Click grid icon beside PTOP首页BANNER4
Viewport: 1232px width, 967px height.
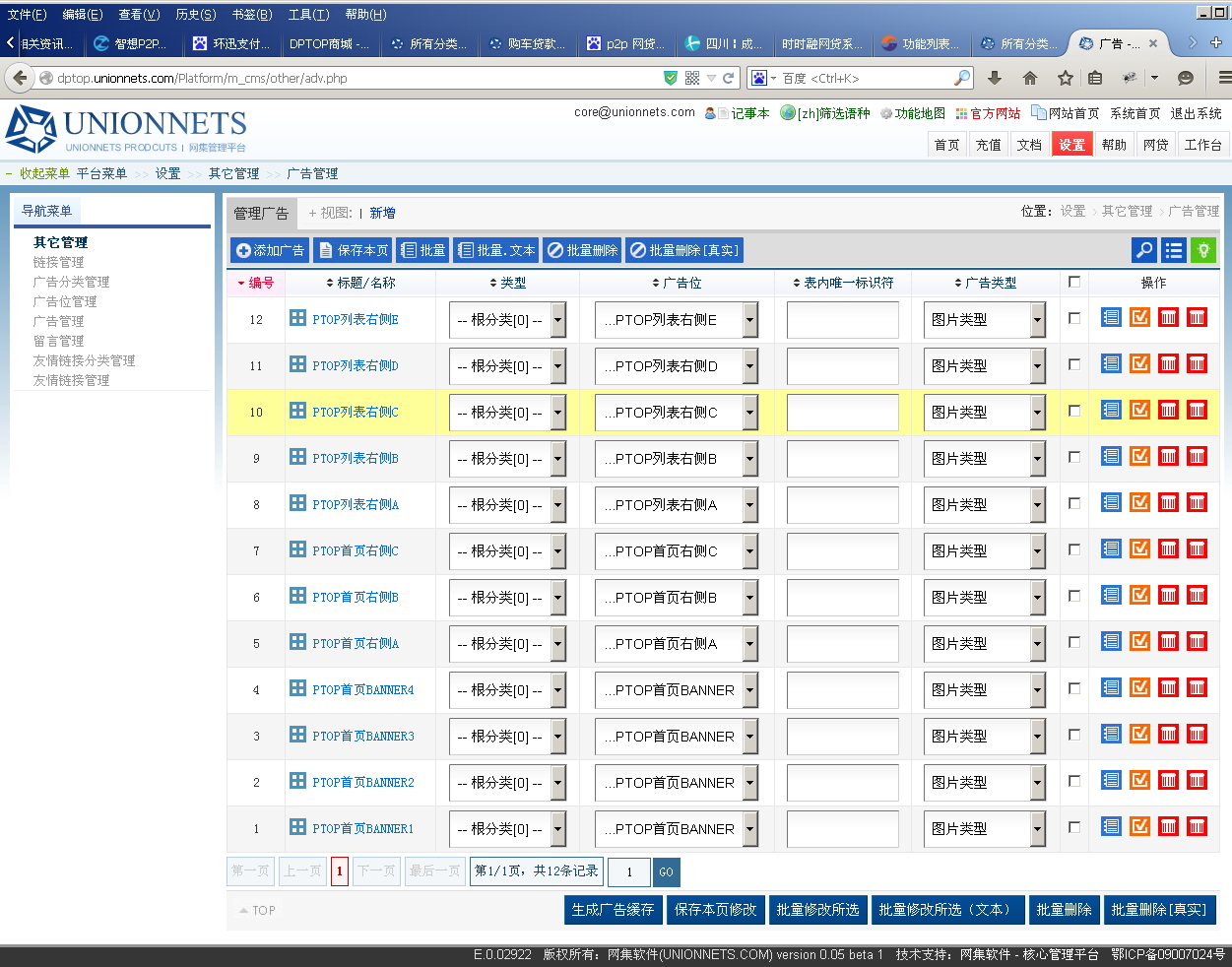tap(297, 688)
